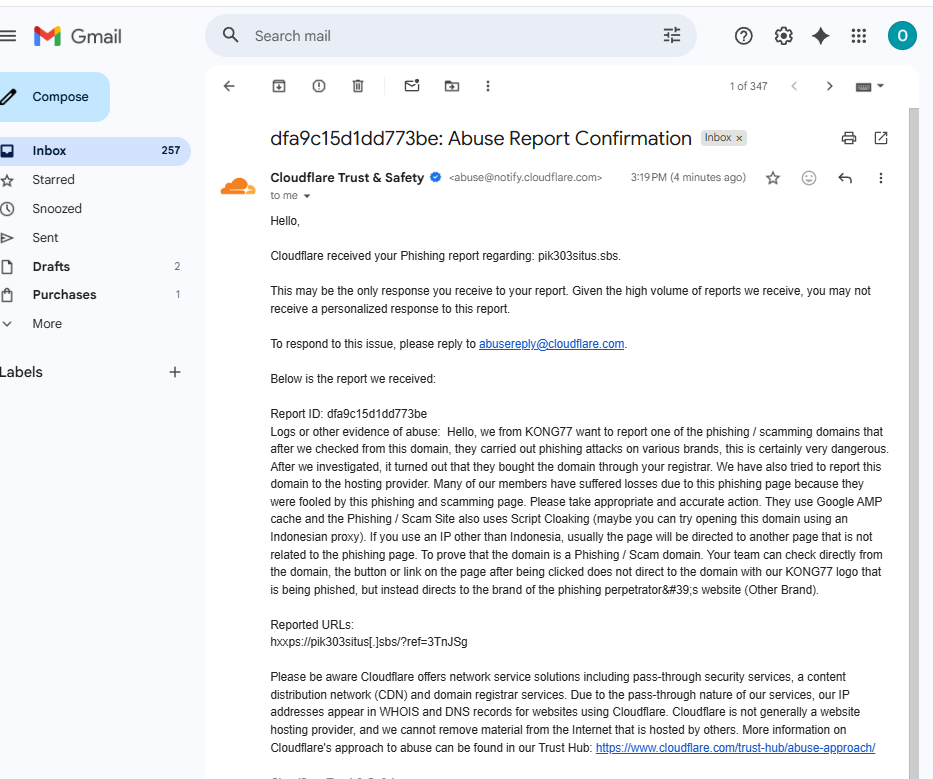Click the email subject Abuse Report Confirmation
Viewport: 933px width, 779px height.
(481, 138)
